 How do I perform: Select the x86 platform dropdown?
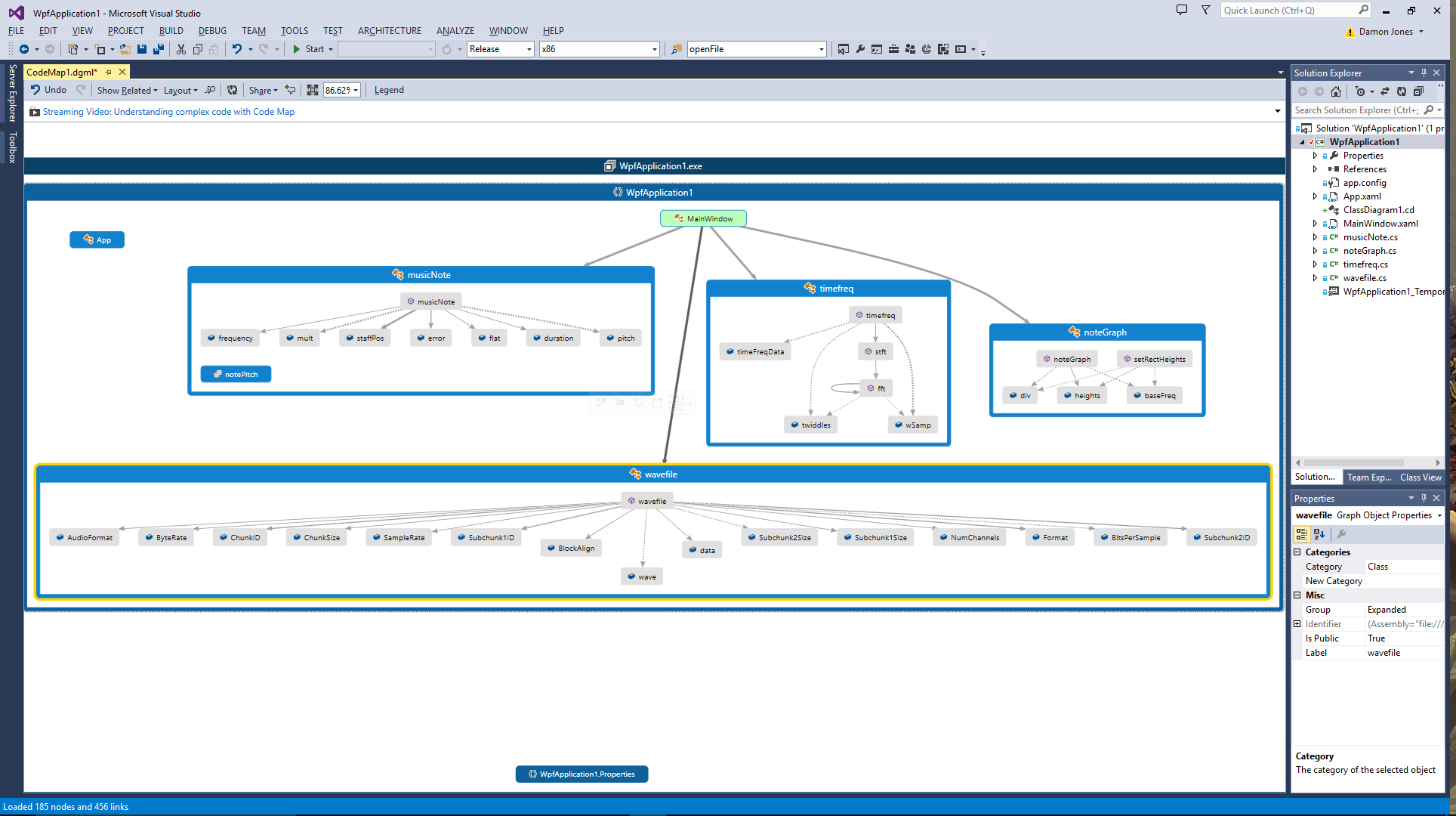coord(596,48)
